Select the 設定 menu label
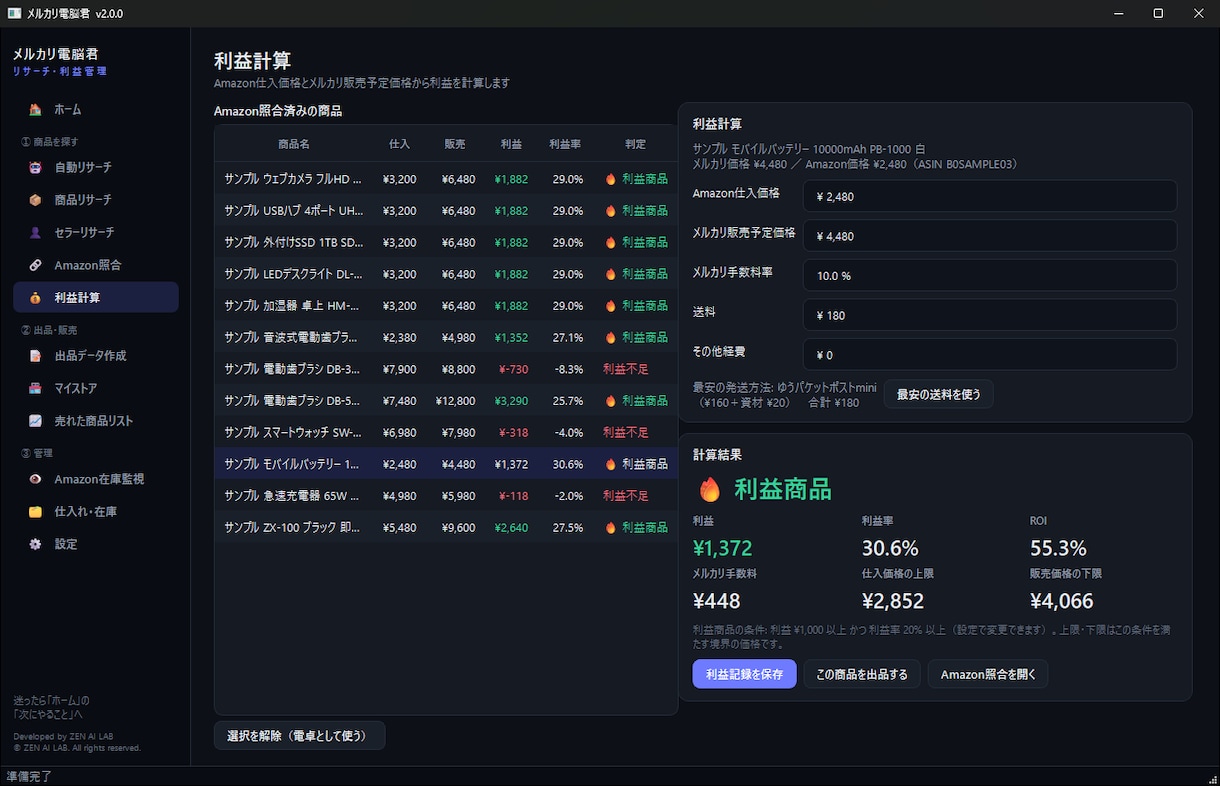This screenshot has height=786, width=1220. [x=66, y=544]
